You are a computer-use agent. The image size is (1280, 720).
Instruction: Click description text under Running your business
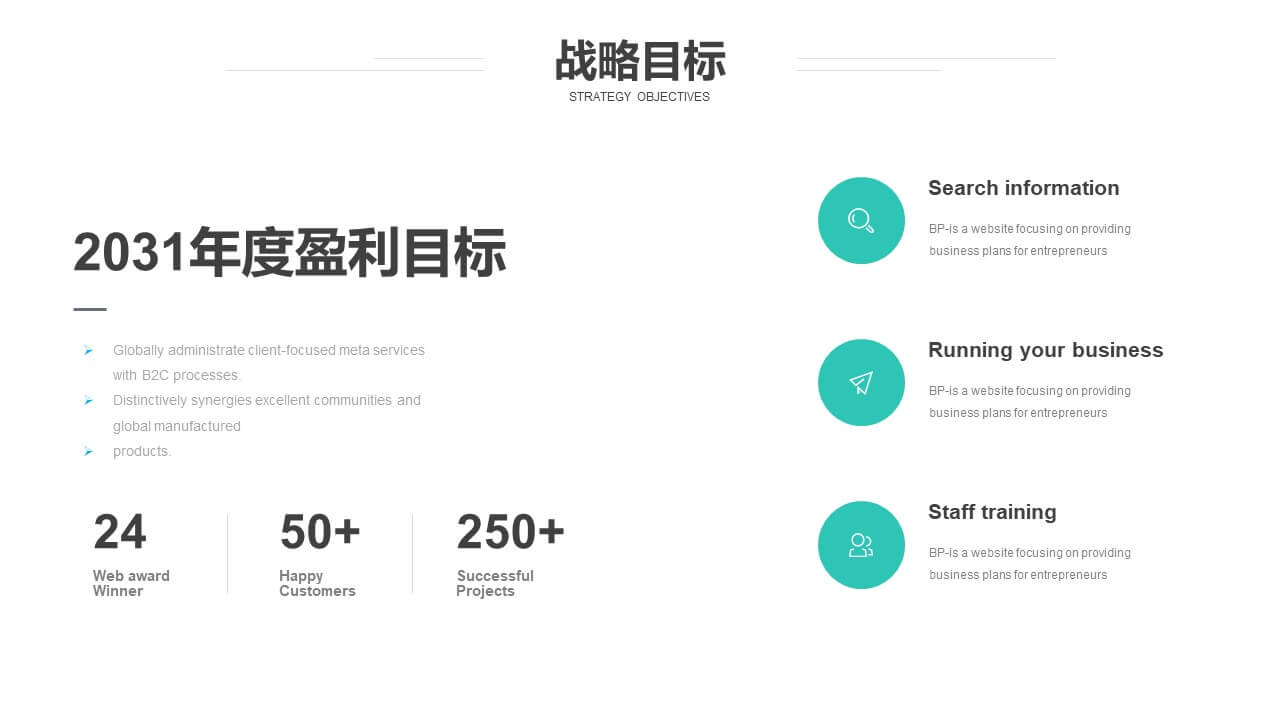point(1029,402)
